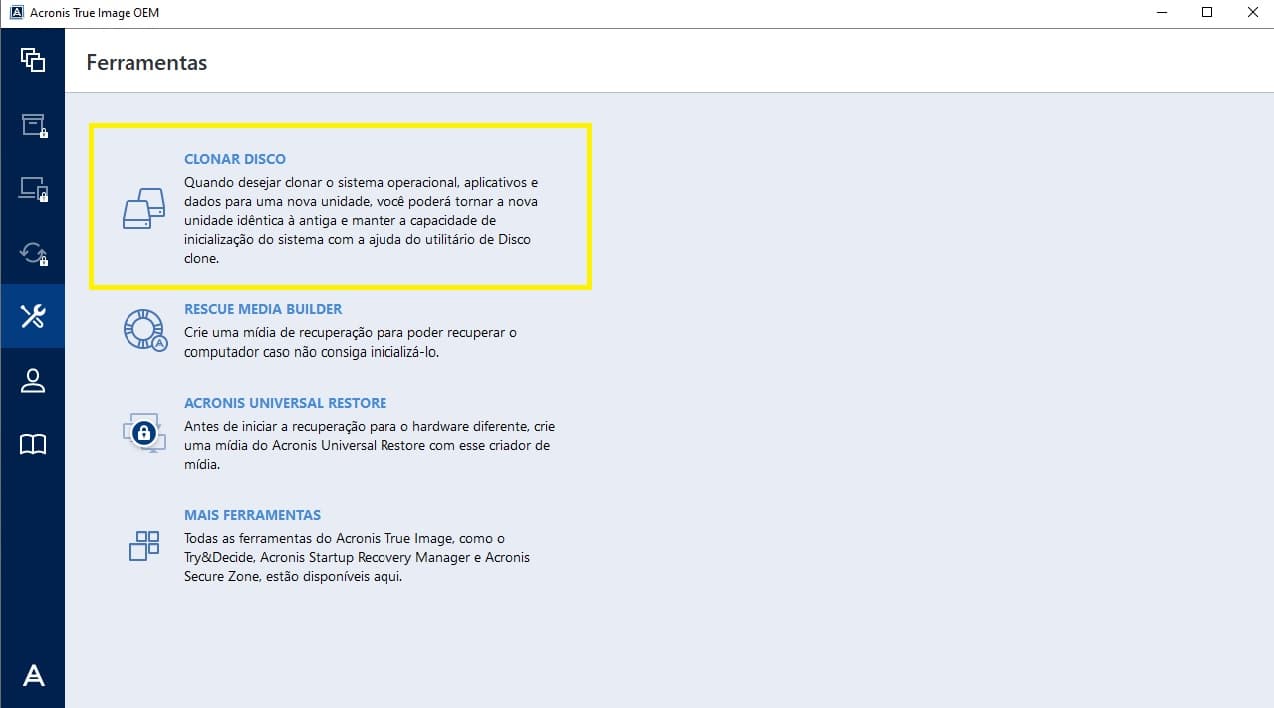
Task: Open the locked Archive section in the sidebar
Action: (33, 124)
